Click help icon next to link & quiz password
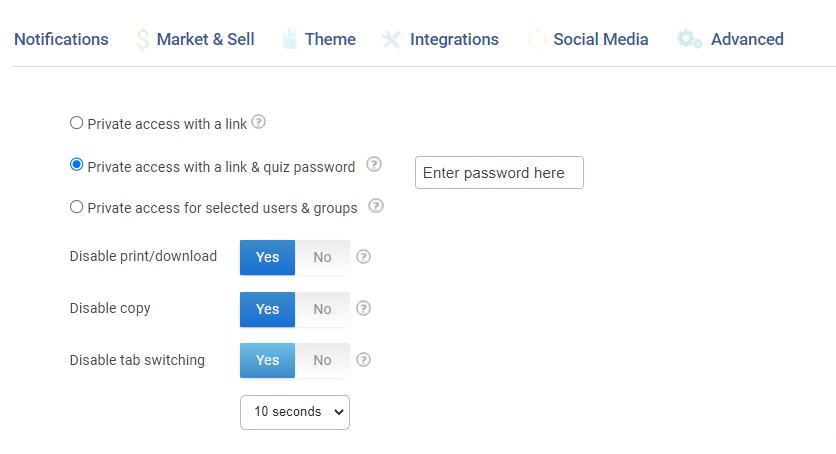Viewport: 836px width, 454px height. pos(374,165)
